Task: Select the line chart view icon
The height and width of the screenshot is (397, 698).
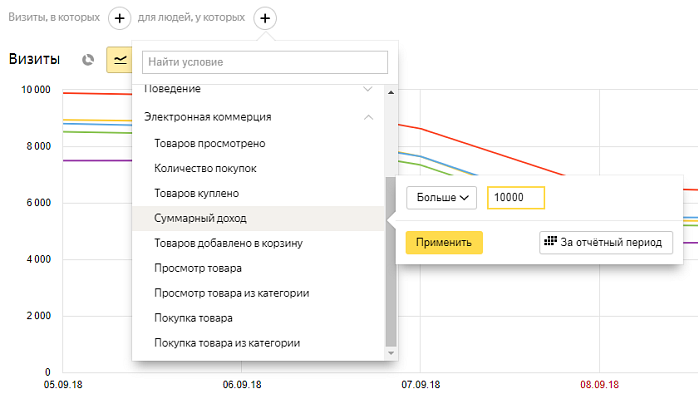Action: click(119, 60)
